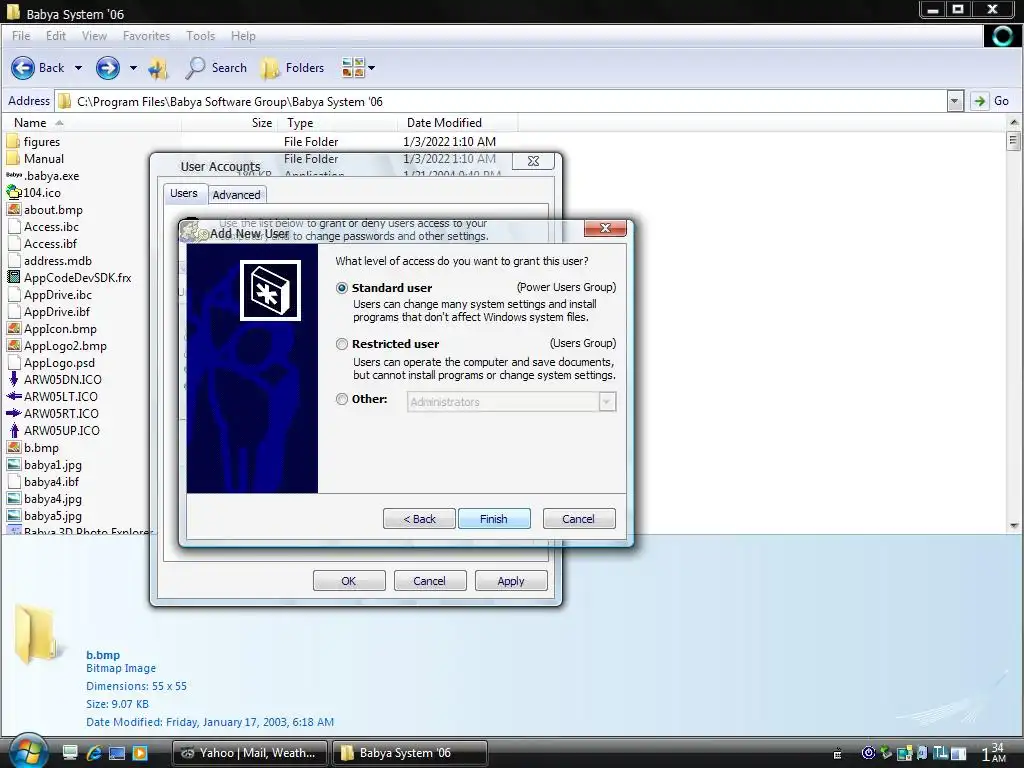Cancel the Add New User wizard
Screen dimensions: 1024x768
[579, 519]
